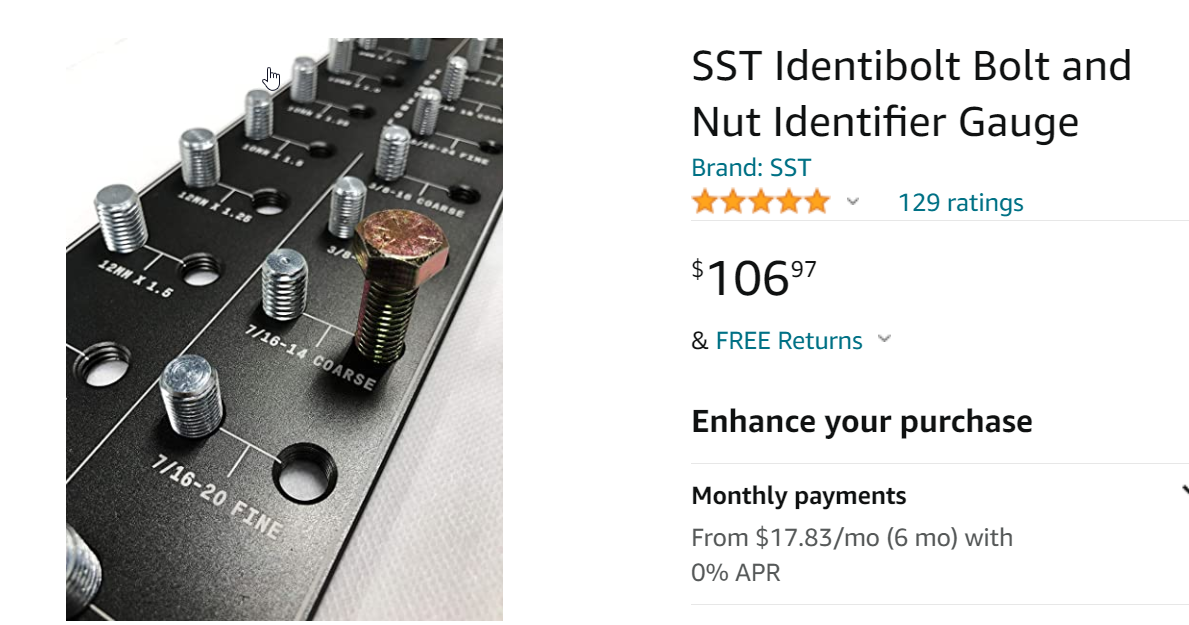Screen dimensions: 1189x625
Task: Expand the chevron beside the star rating
Action: (852, 202)
